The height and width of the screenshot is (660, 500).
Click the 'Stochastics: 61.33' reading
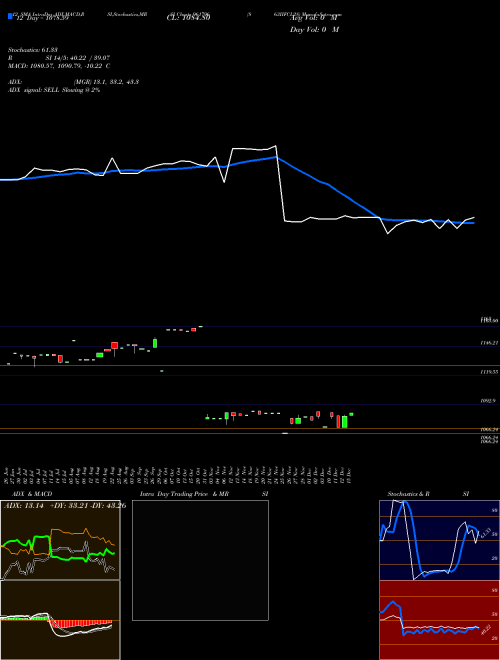click(32, 50)
